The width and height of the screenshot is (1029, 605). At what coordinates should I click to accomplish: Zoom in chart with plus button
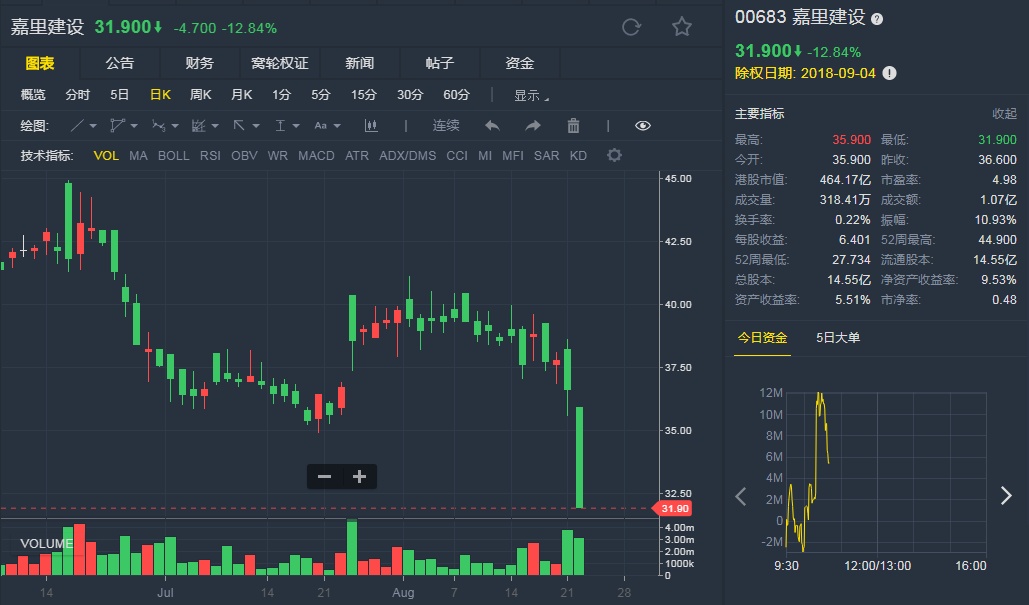(x=360, y=477)
